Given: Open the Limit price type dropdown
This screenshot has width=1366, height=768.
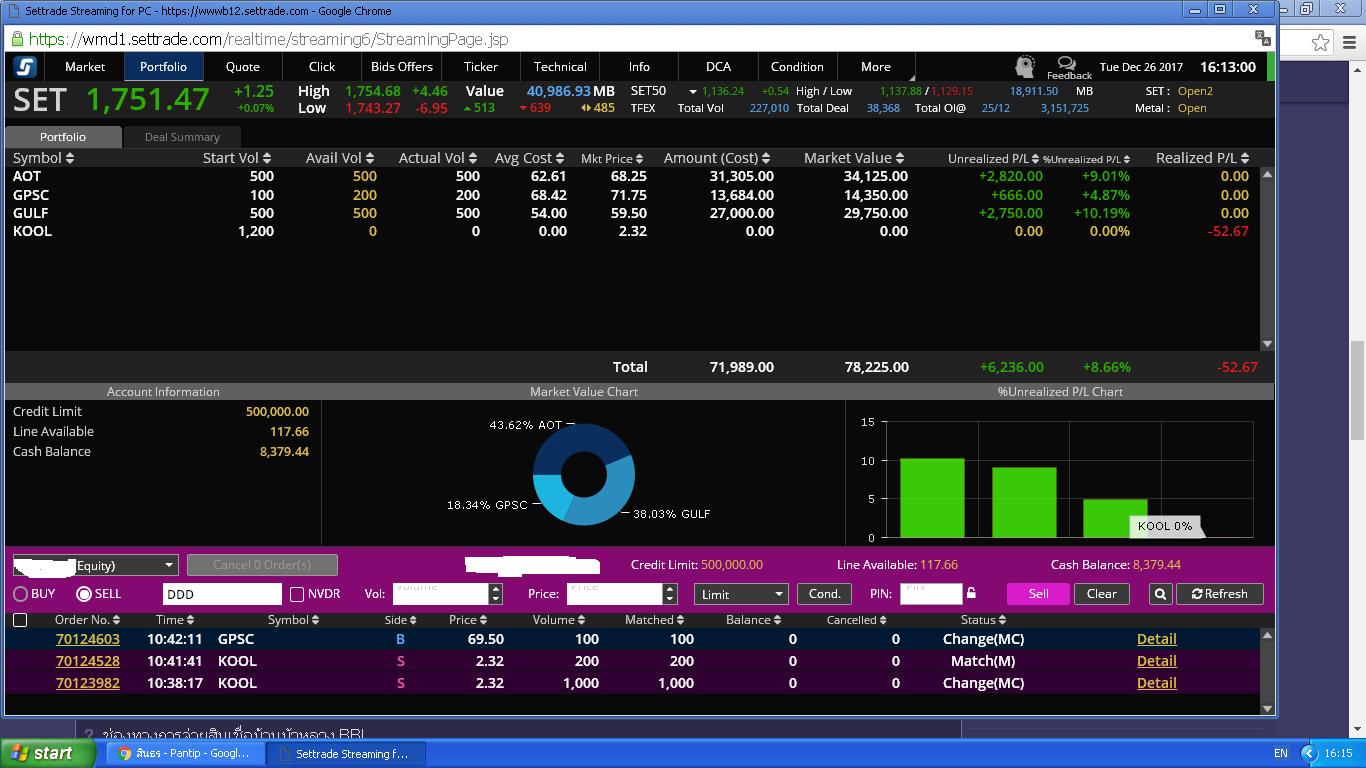Looking at the screenshot, I should click(x=741, y=594).
